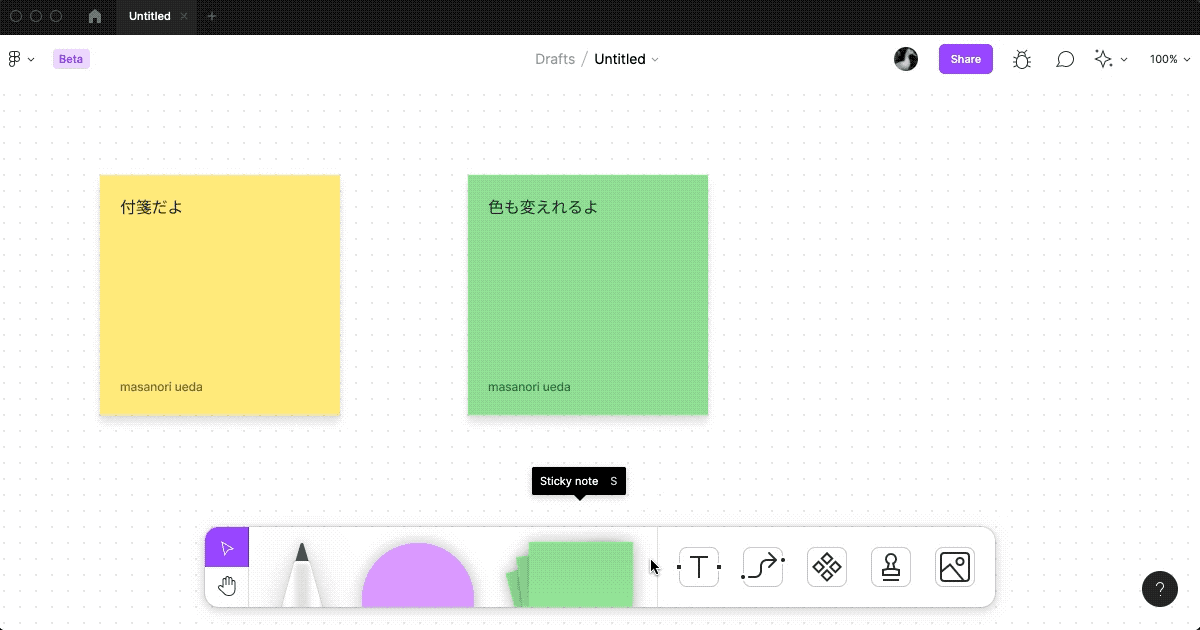The width and height of the screenshot is (1200, 630).
Task: Switch to the Untitled tab
Action: click(149, 16)
